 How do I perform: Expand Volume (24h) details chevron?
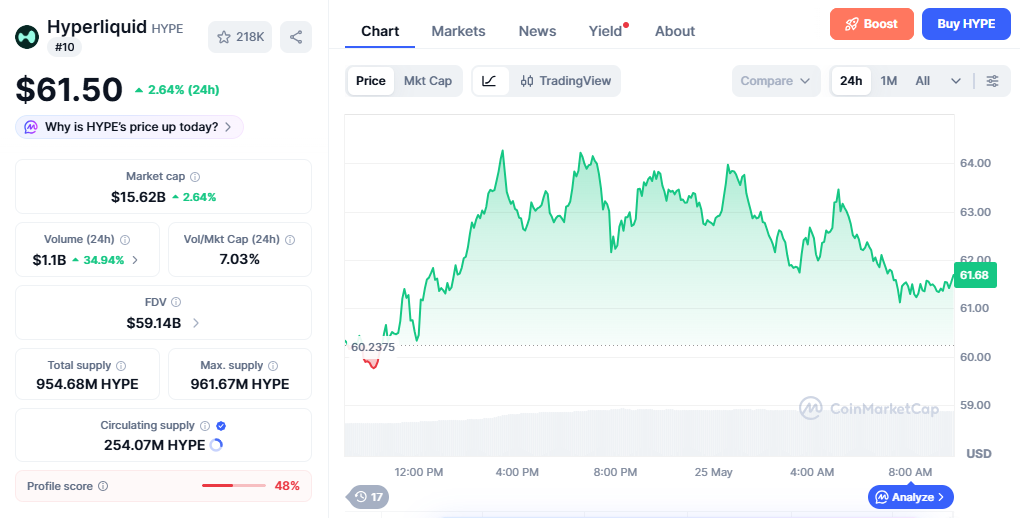tap(135, 260)
